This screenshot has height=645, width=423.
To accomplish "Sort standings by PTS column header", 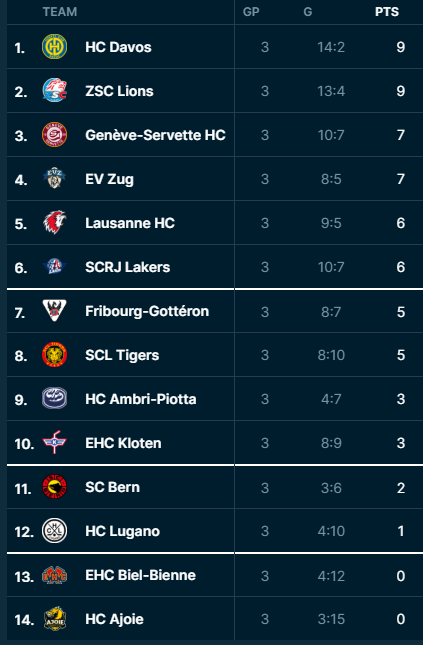I will [387, 12].
